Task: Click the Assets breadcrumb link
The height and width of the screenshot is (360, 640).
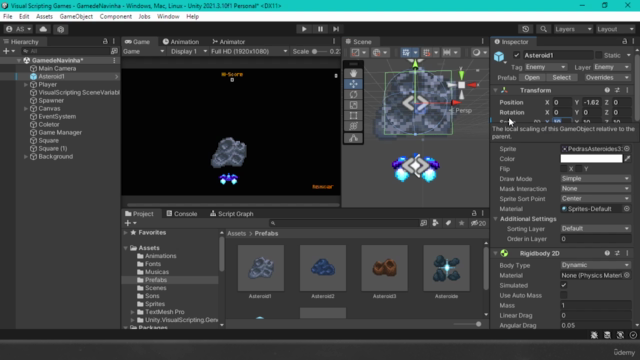Action: pyautogui.click(x=236, y=233)
